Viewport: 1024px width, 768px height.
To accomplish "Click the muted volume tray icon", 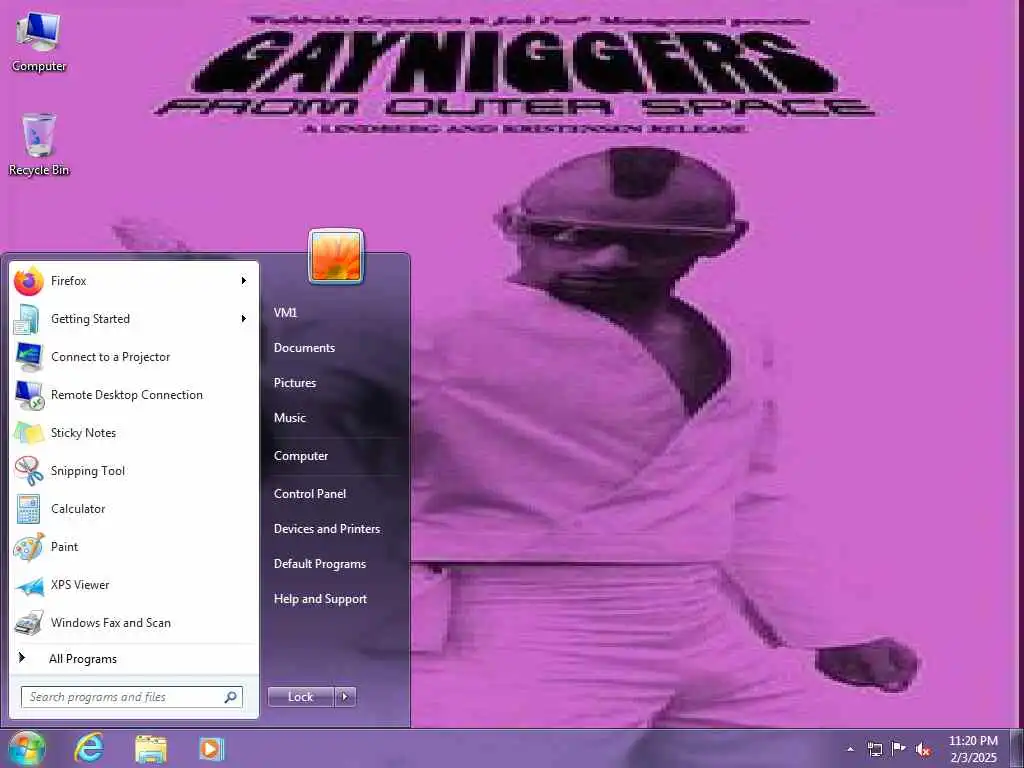I will pyautogui.click(x=923, y=749).
